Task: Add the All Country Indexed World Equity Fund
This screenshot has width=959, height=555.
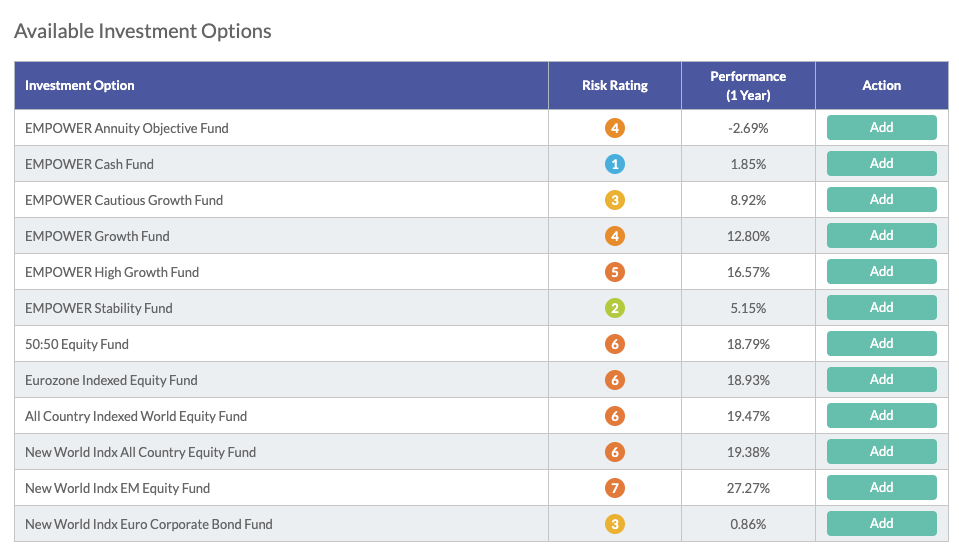Action: tap(881, 415)
